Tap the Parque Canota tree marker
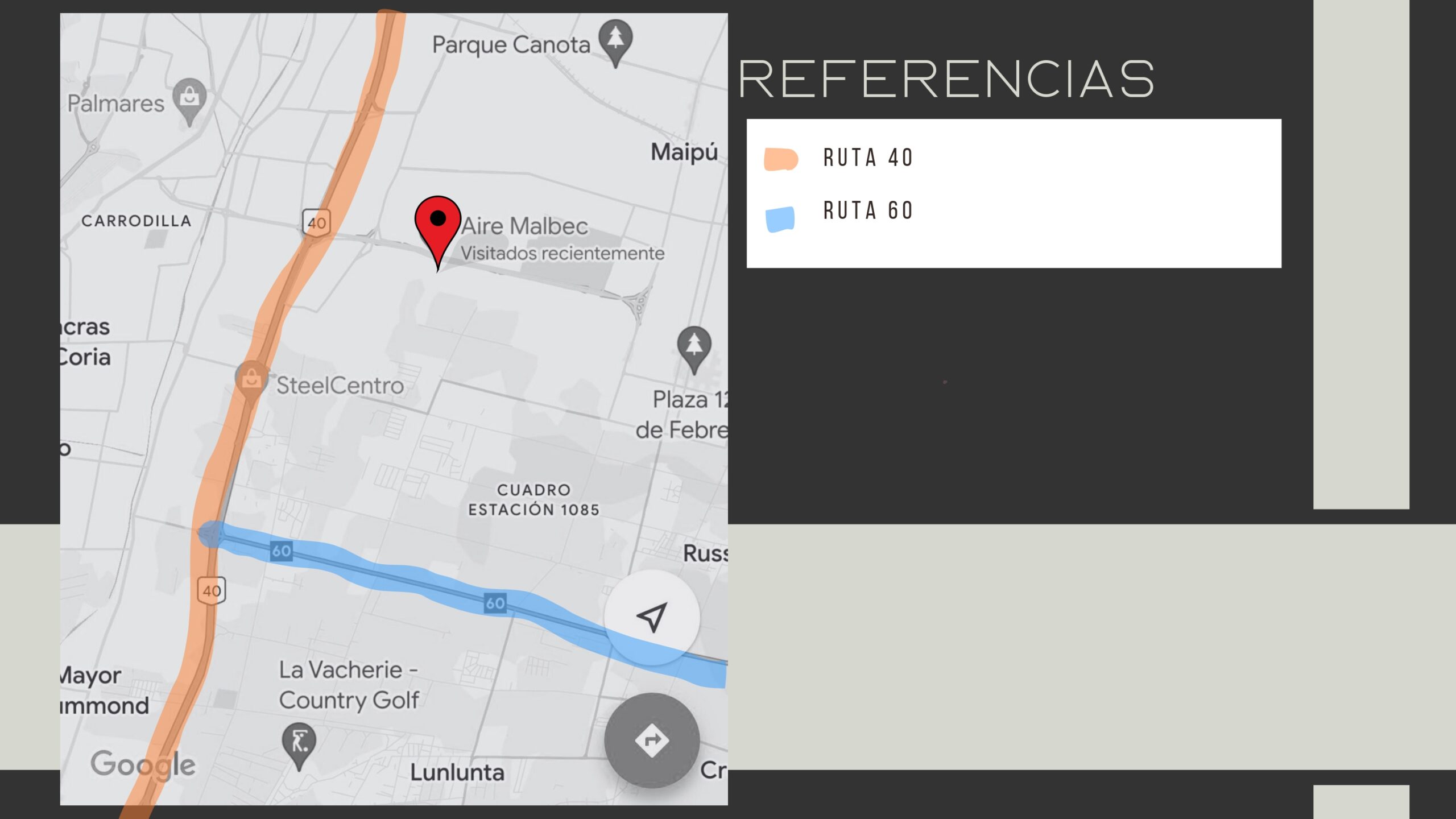 click(615, 41)
